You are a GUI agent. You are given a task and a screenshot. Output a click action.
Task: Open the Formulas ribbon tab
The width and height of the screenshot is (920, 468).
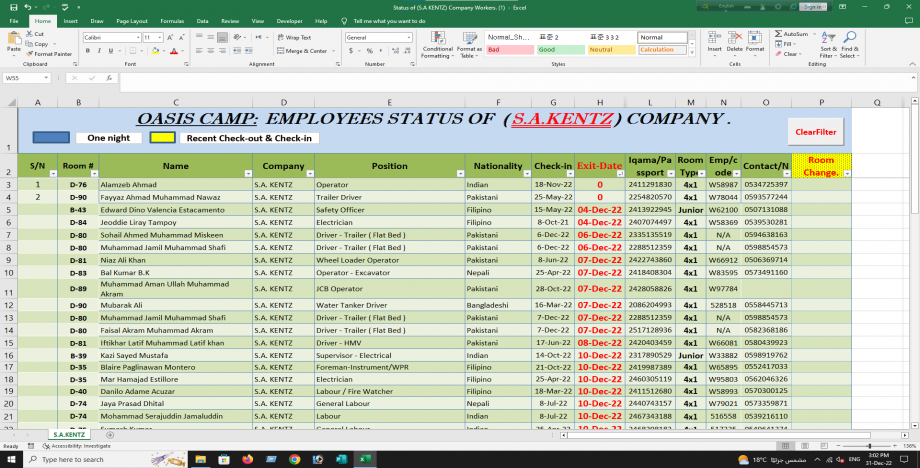[x=171, y=20]
